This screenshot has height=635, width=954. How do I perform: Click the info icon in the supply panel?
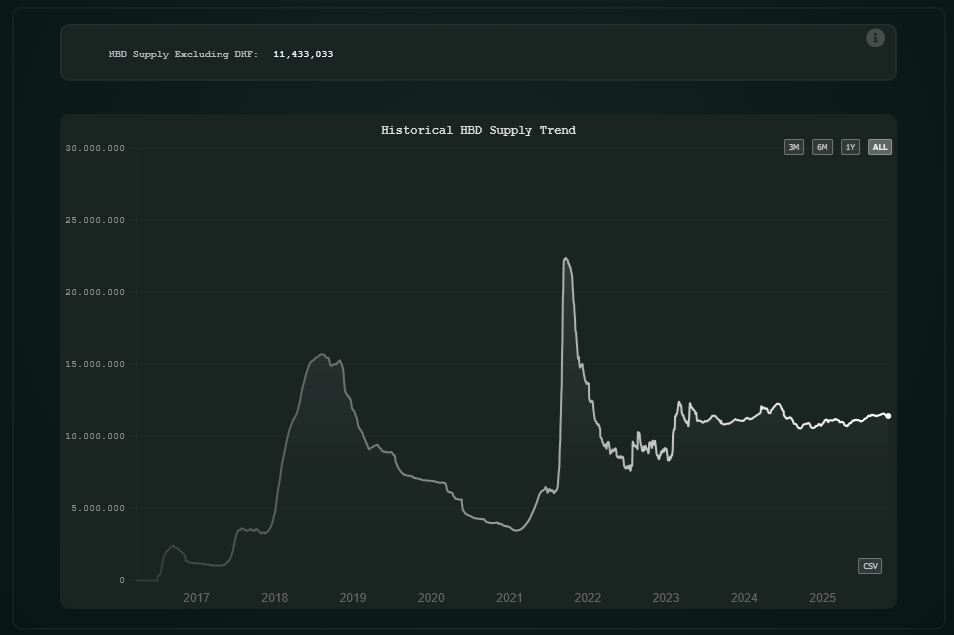pos(875,38)
